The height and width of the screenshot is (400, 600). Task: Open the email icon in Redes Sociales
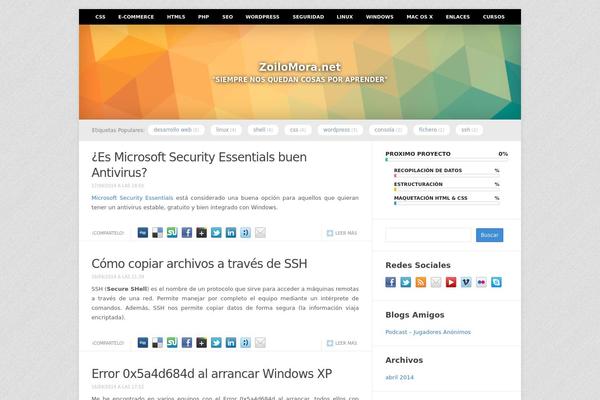436,282
